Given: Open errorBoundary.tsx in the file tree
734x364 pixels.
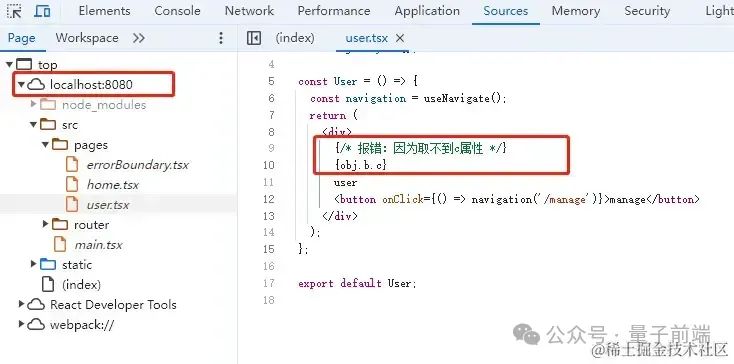Looking at the screenshot, I should [138, 165].
